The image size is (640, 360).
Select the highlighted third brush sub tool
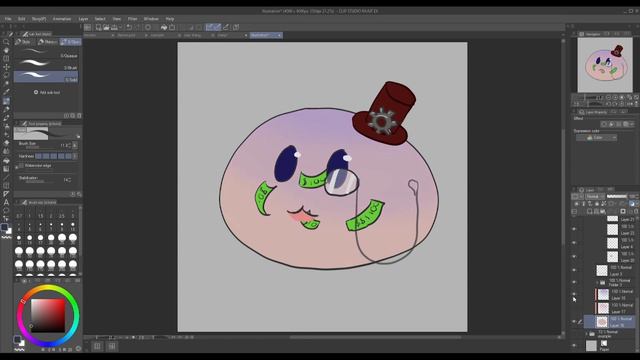[x=46, y=76]
